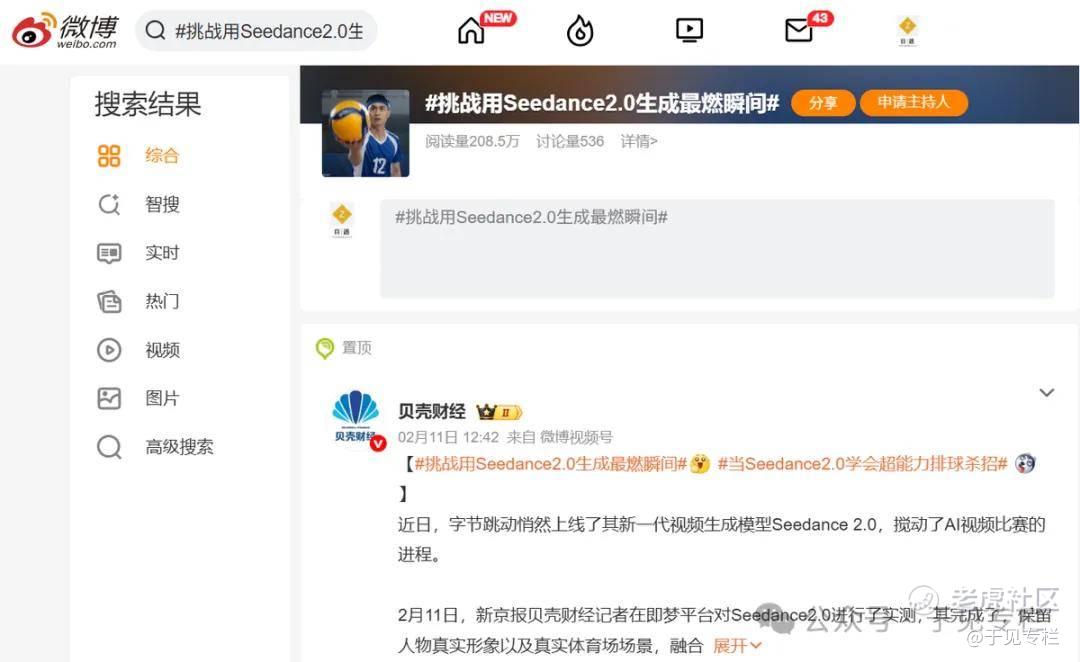Open the volleyball topic cover thumbnail

(x=365, y=134)
